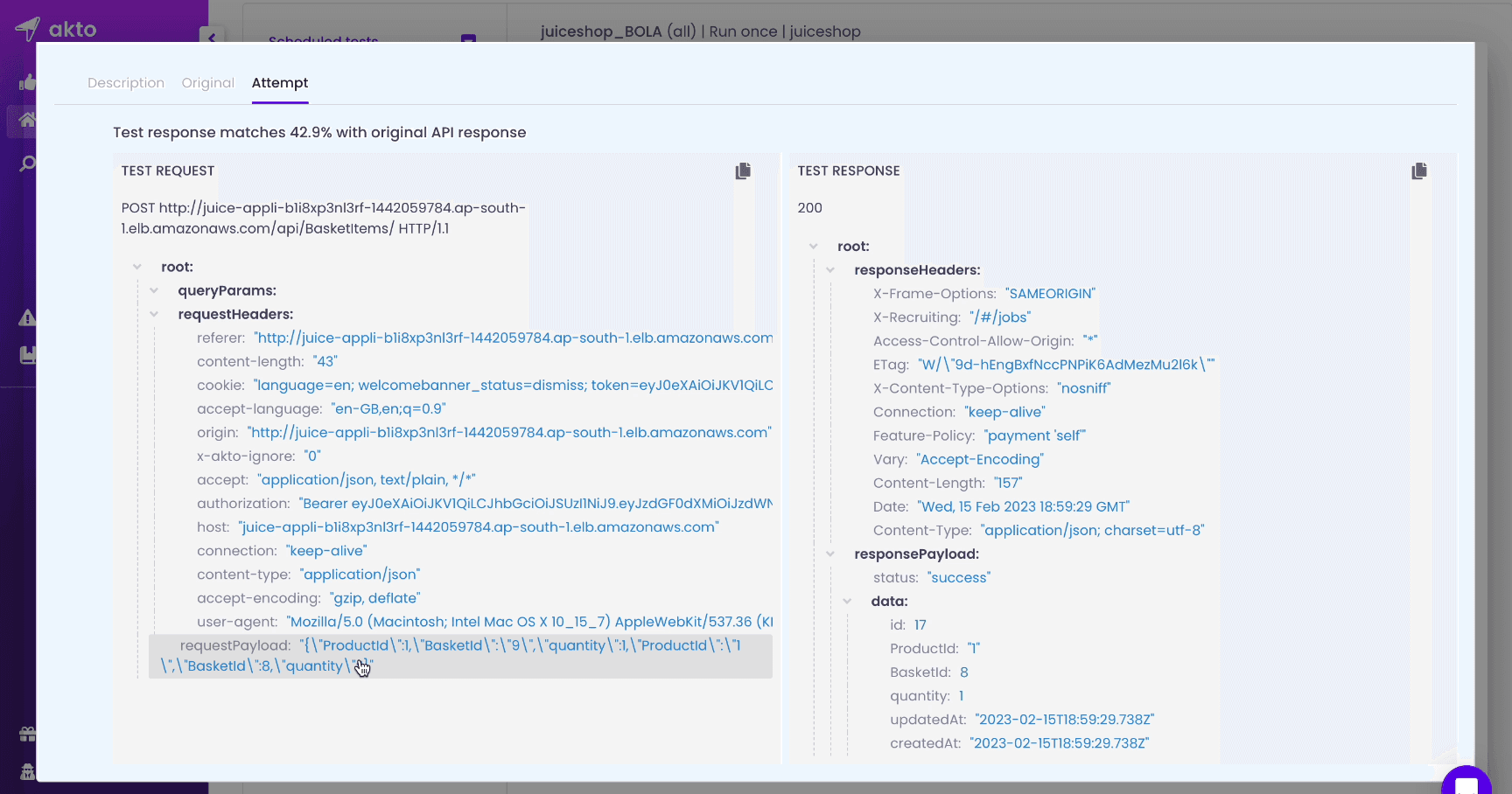Screen dimensions: 1512x794
Task: Click the authorization Bearer token value
Action: [536, 503]
